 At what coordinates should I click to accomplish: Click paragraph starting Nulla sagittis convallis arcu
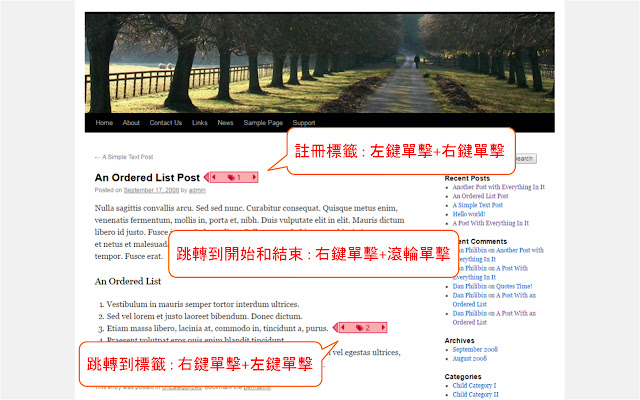point(249,232)
